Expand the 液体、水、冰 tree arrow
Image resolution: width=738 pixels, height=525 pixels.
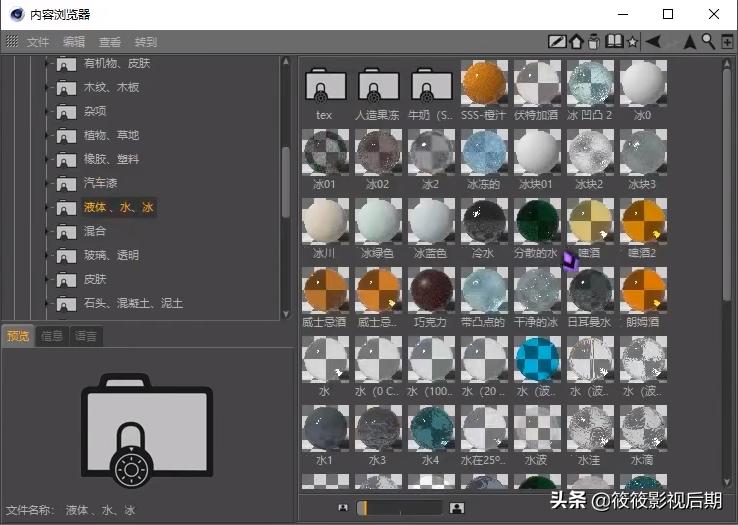pyautogui.click(x=46, y=207)
